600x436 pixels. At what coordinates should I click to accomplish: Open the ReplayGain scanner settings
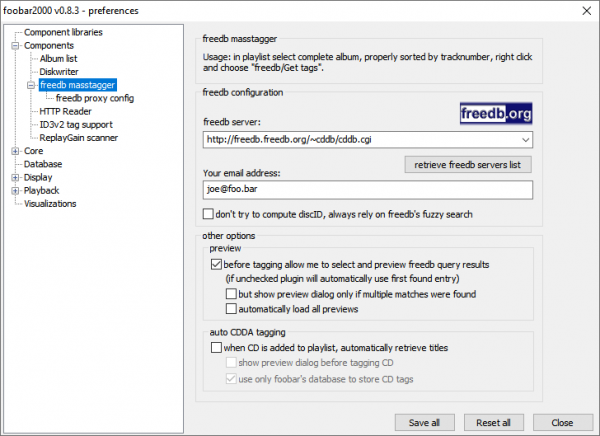[x=81, y=138]
